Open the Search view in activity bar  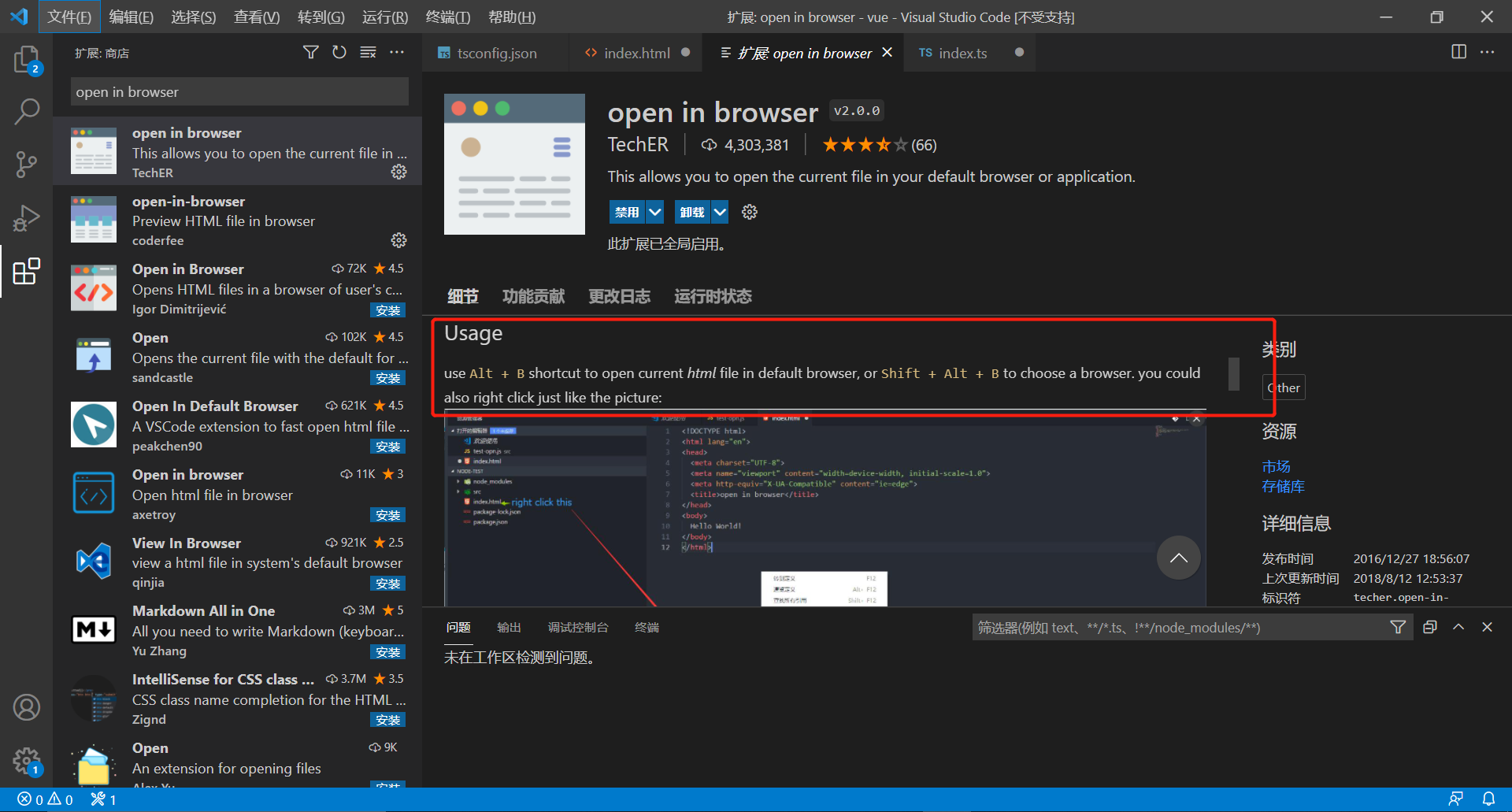(27, 112)
